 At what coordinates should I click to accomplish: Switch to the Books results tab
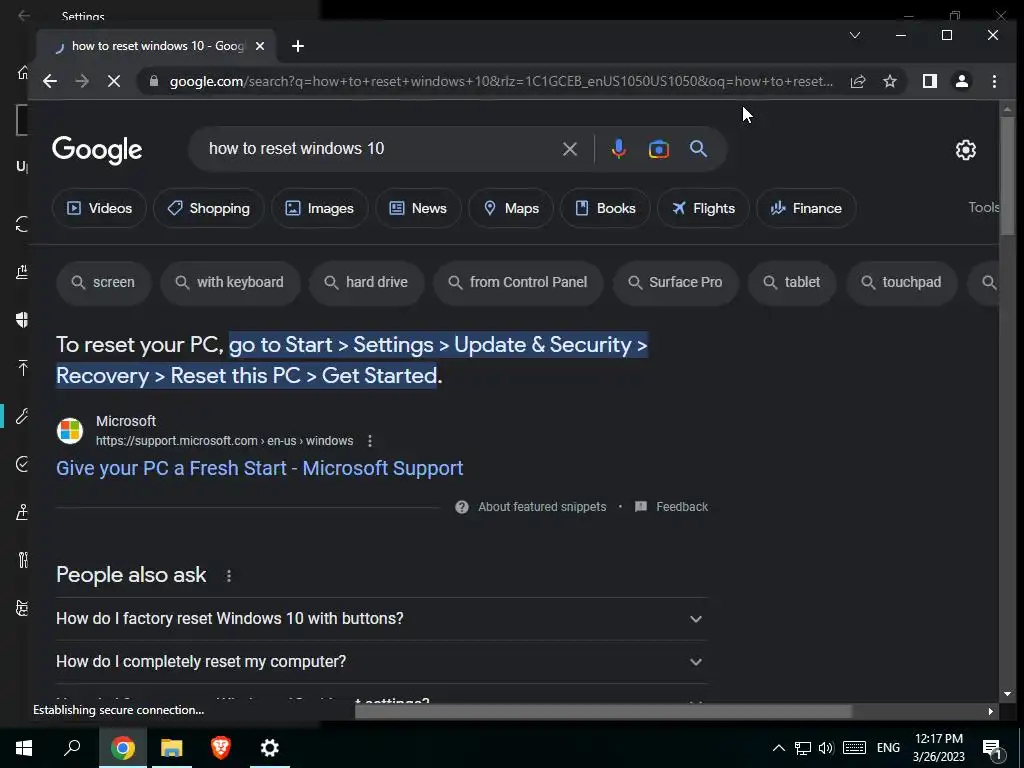click(605, 208)
